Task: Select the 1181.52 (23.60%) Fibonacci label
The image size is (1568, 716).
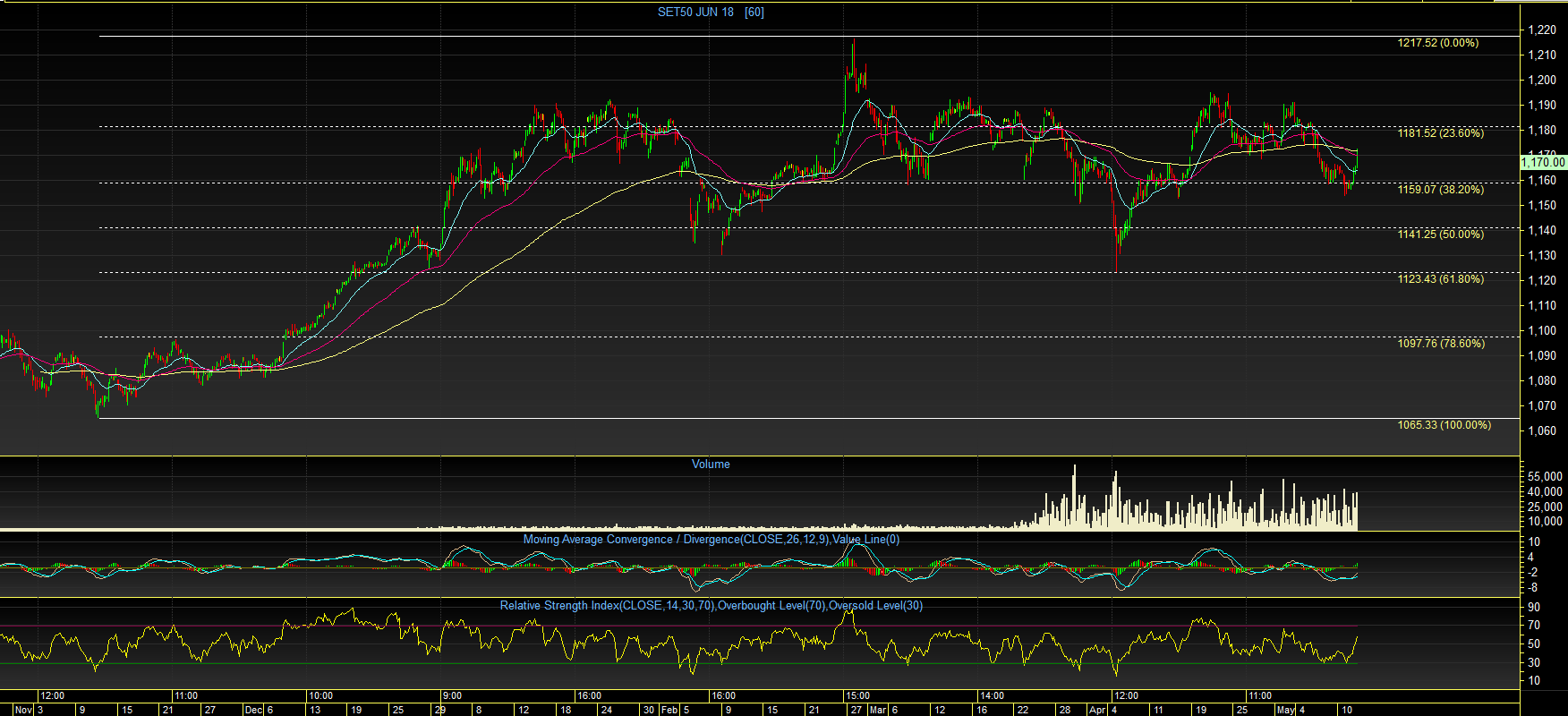Action: coord(1440,133)
